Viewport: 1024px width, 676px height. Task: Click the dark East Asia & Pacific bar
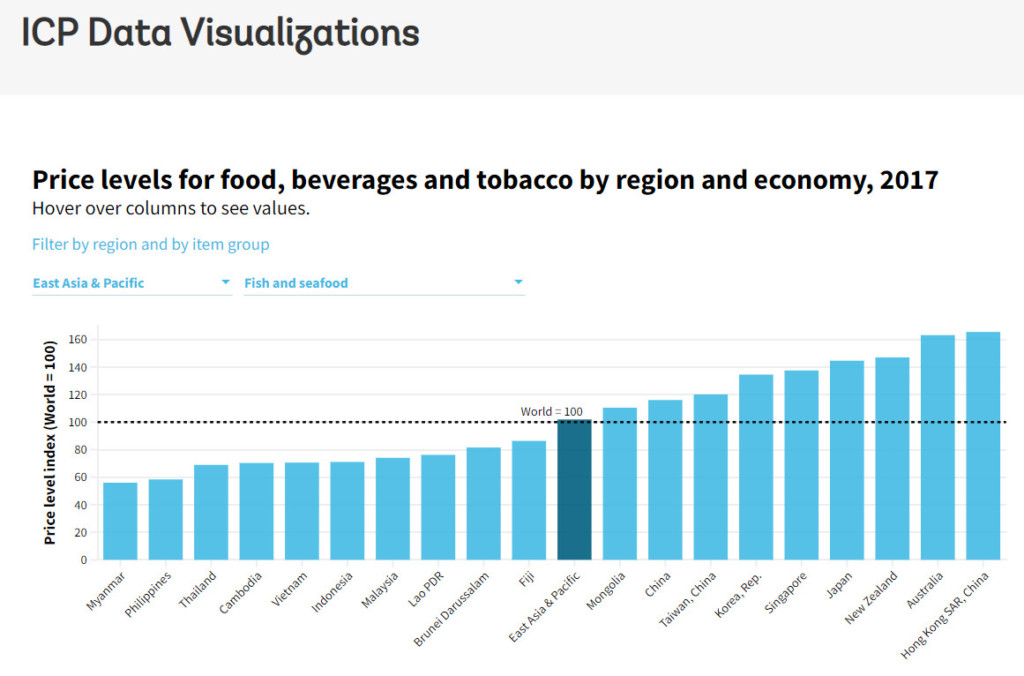574,490
